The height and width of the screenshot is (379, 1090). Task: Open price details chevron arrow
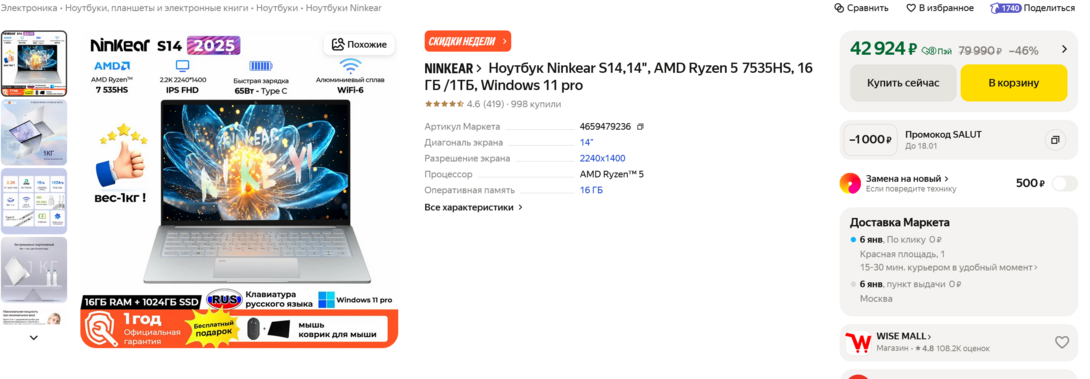point(1064,49)
